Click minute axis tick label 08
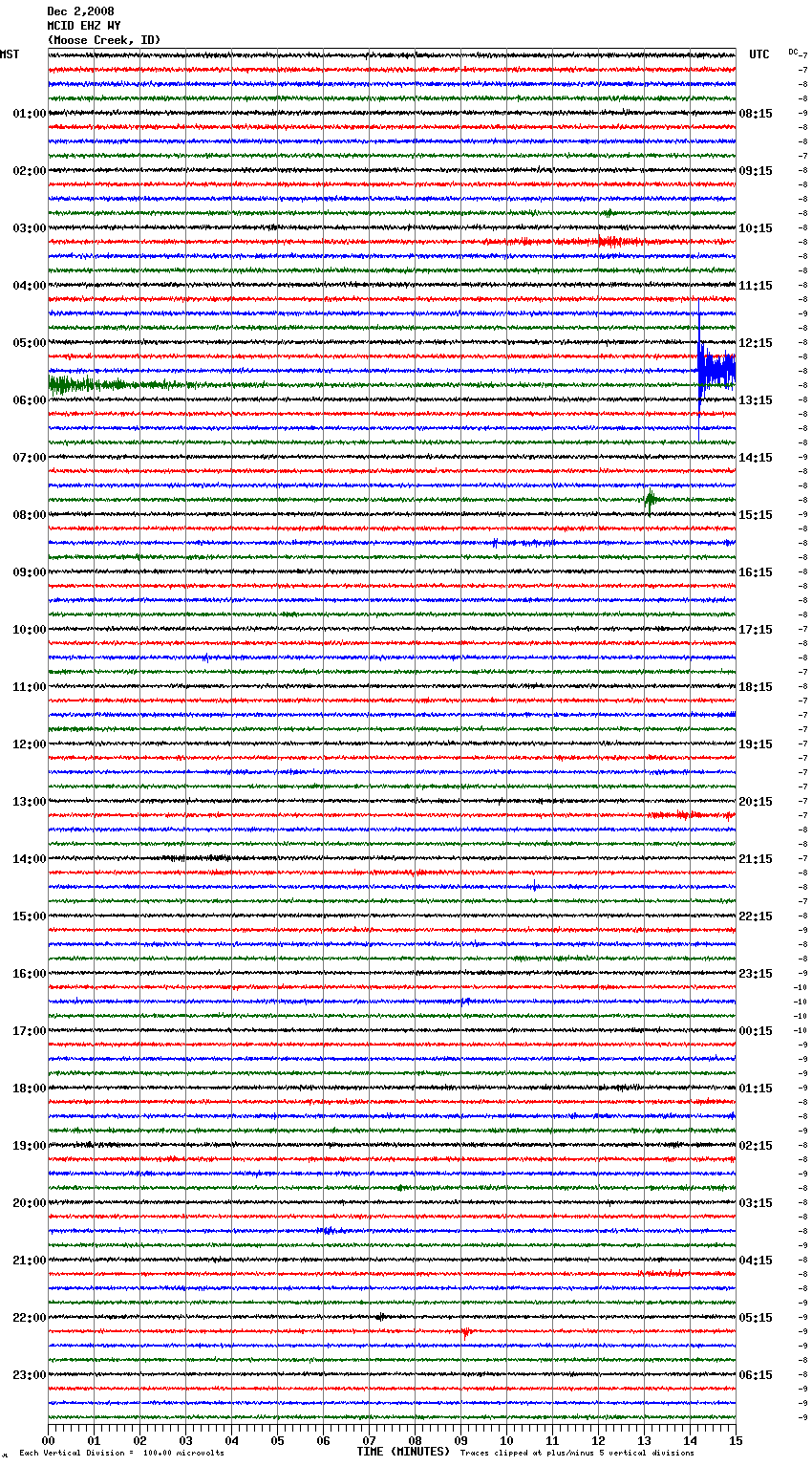Viewport: 812px width, 1466px height. click(415, 1440)
